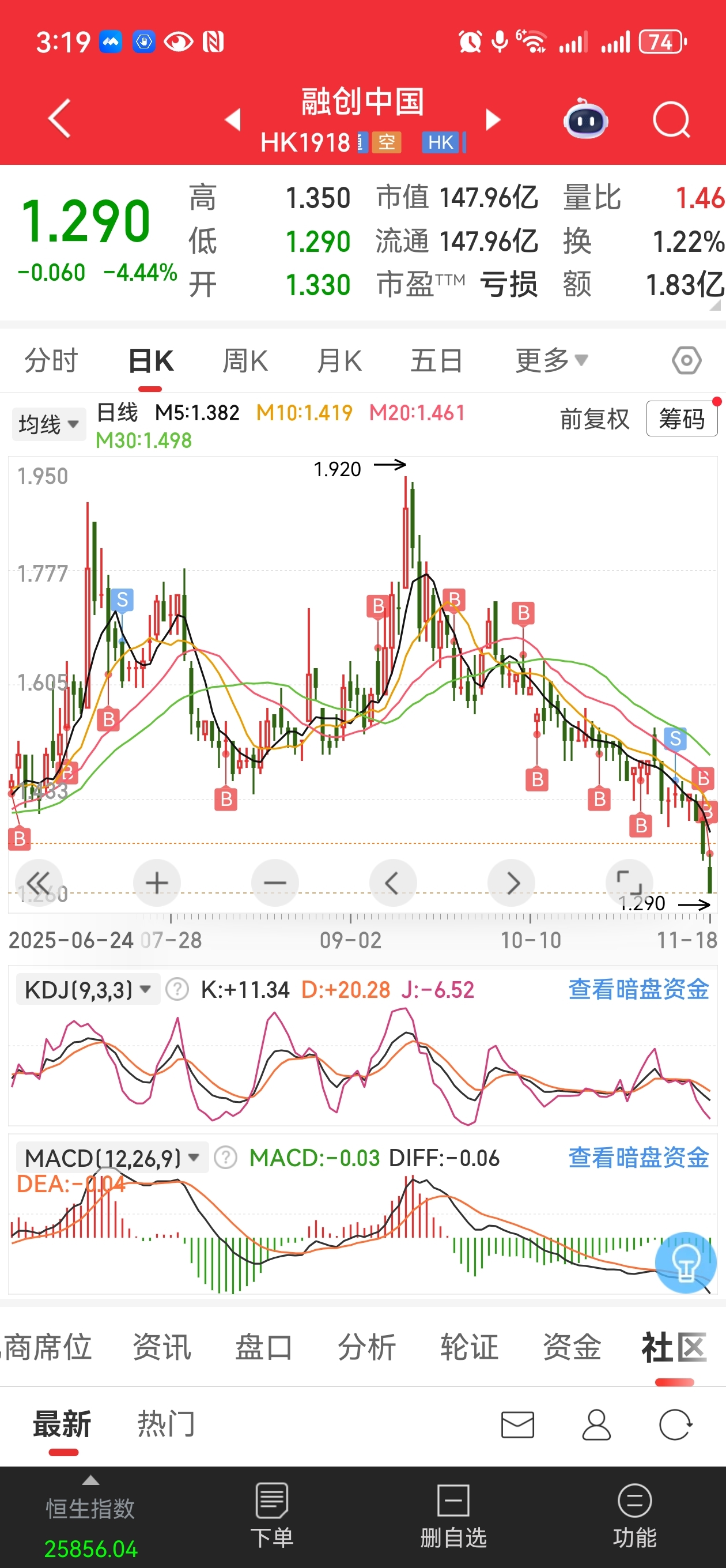This screenshot has height=1568, width=726.
Task: Tap MACD 查看暗盘资金 link
Action: (638, 1157)
